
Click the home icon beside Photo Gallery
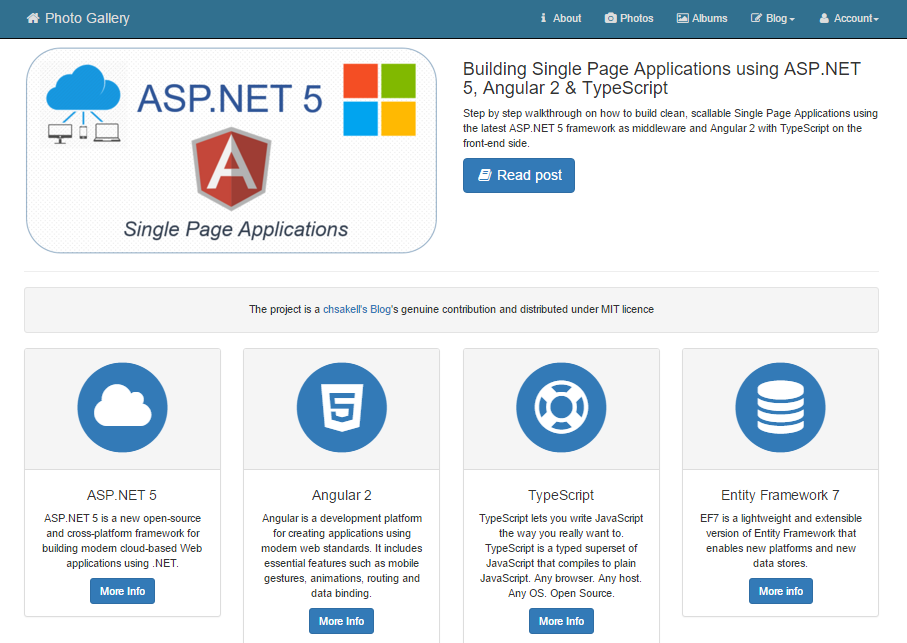(x=33, y=18)
